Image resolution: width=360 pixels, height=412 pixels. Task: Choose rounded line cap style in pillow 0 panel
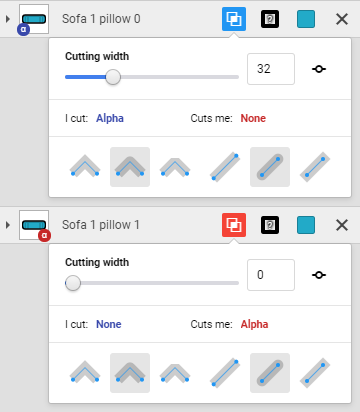click(x=270, y=167)
